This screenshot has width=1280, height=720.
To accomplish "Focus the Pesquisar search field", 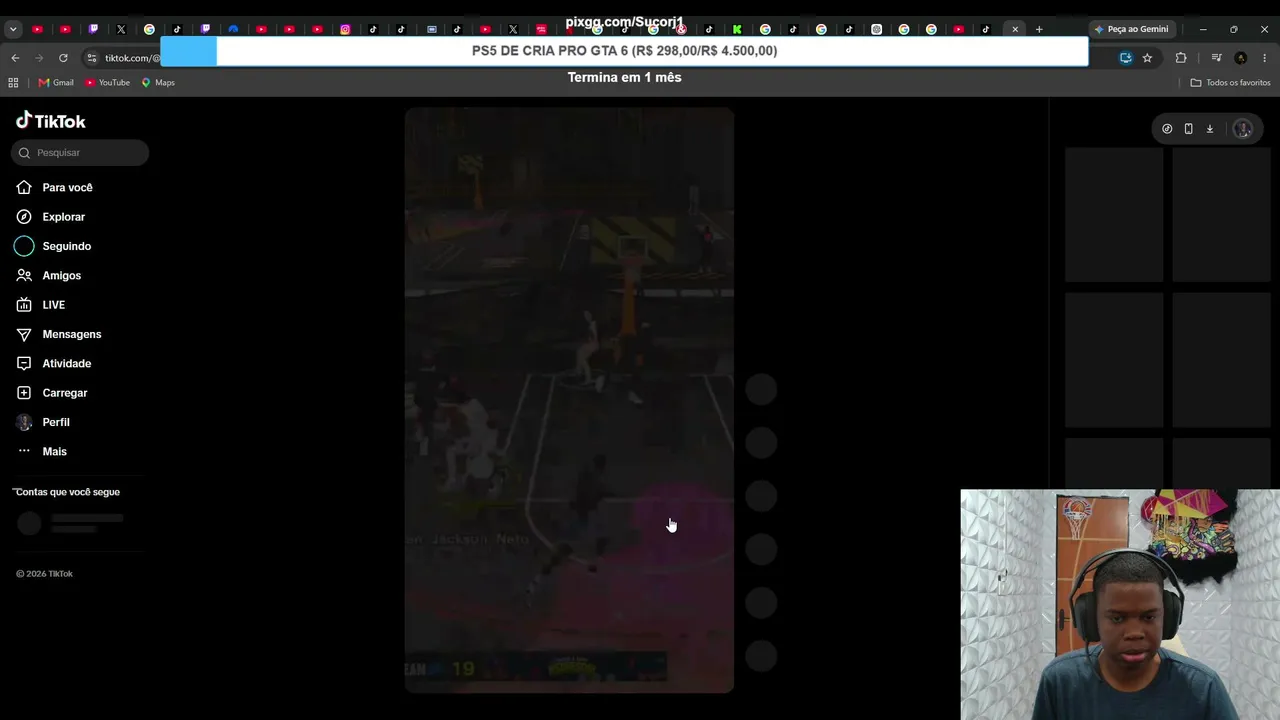I will (x=80, y=153).
